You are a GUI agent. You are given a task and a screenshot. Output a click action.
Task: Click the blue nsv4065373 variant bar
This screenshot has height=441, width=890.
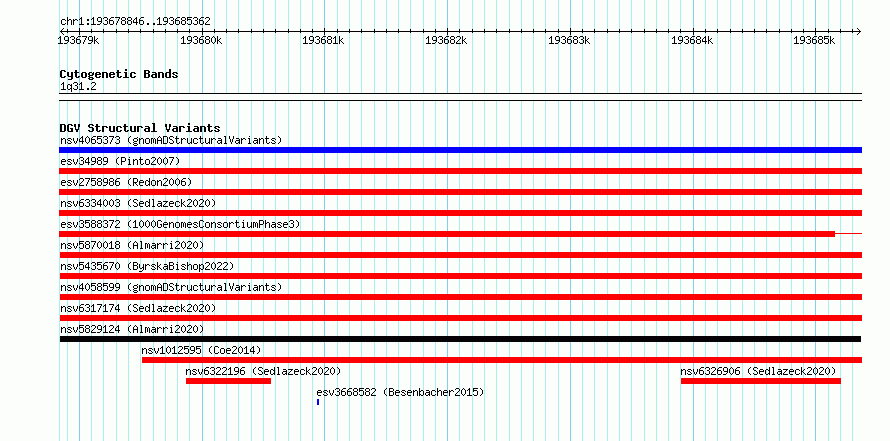(x=460, y=150)
